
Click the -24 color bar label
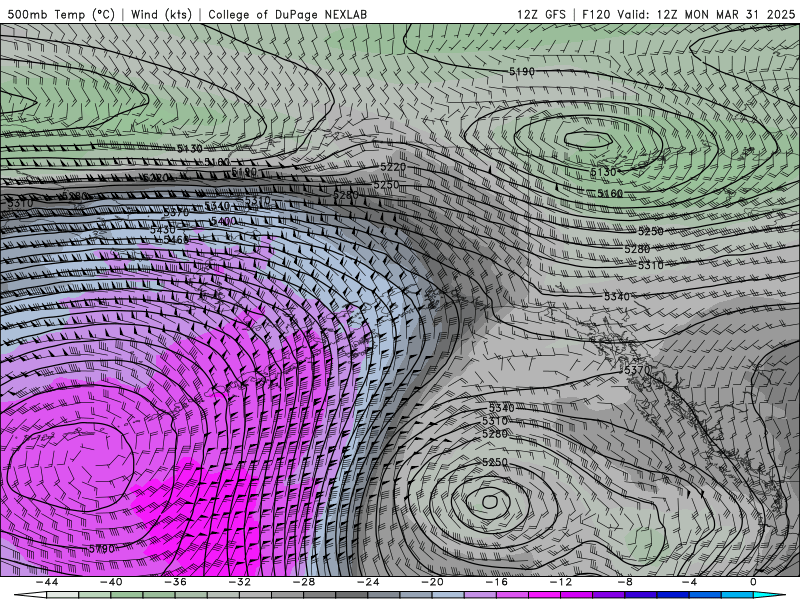368,582
